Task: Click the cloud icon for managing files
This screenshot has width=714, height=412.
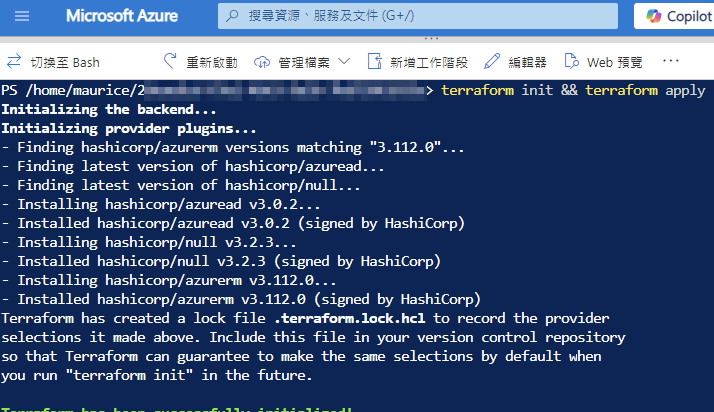Action: click(262, 62)
